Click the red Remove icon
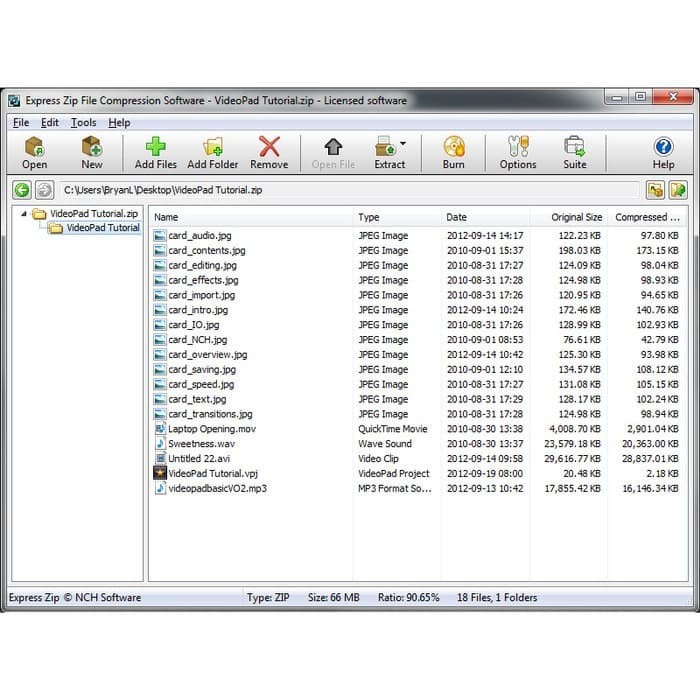The height and width of the screenshot is (700, 700). (269, 147)
